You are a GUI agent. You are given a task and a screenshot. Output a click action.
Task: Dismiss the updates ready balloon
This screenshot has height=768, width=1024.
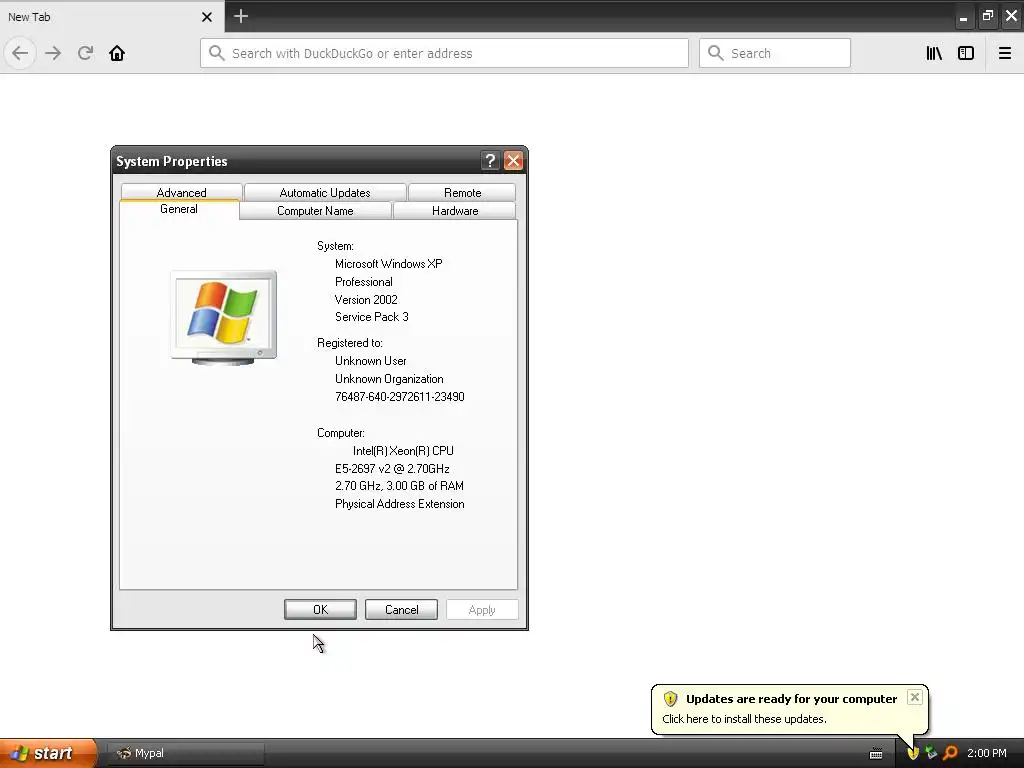914,697
